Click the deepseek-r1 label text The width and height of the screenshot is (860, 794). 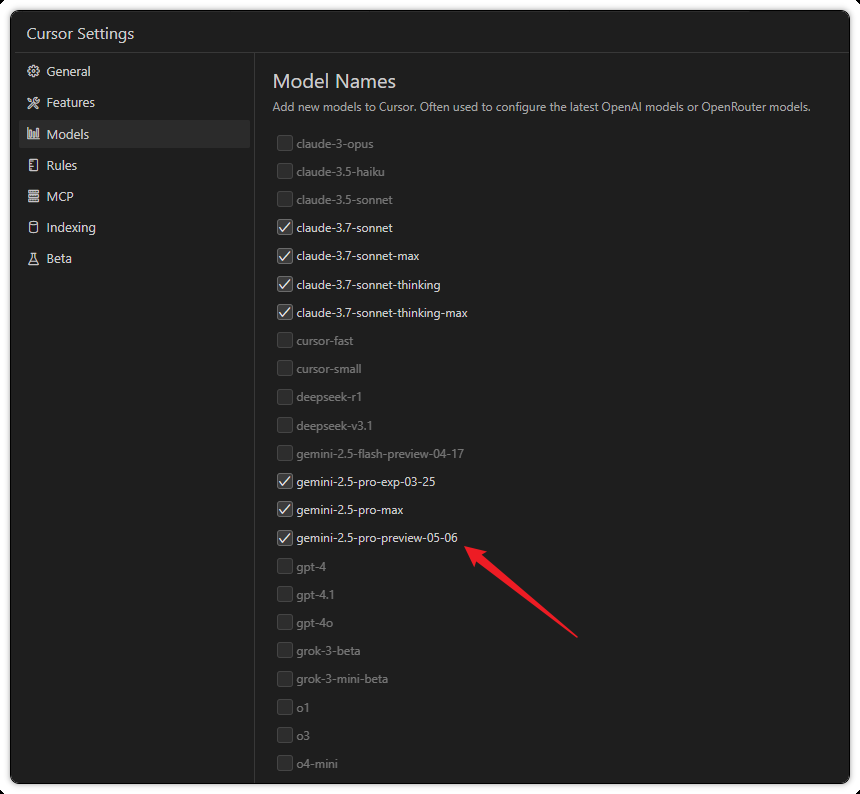tap(329, 397)
